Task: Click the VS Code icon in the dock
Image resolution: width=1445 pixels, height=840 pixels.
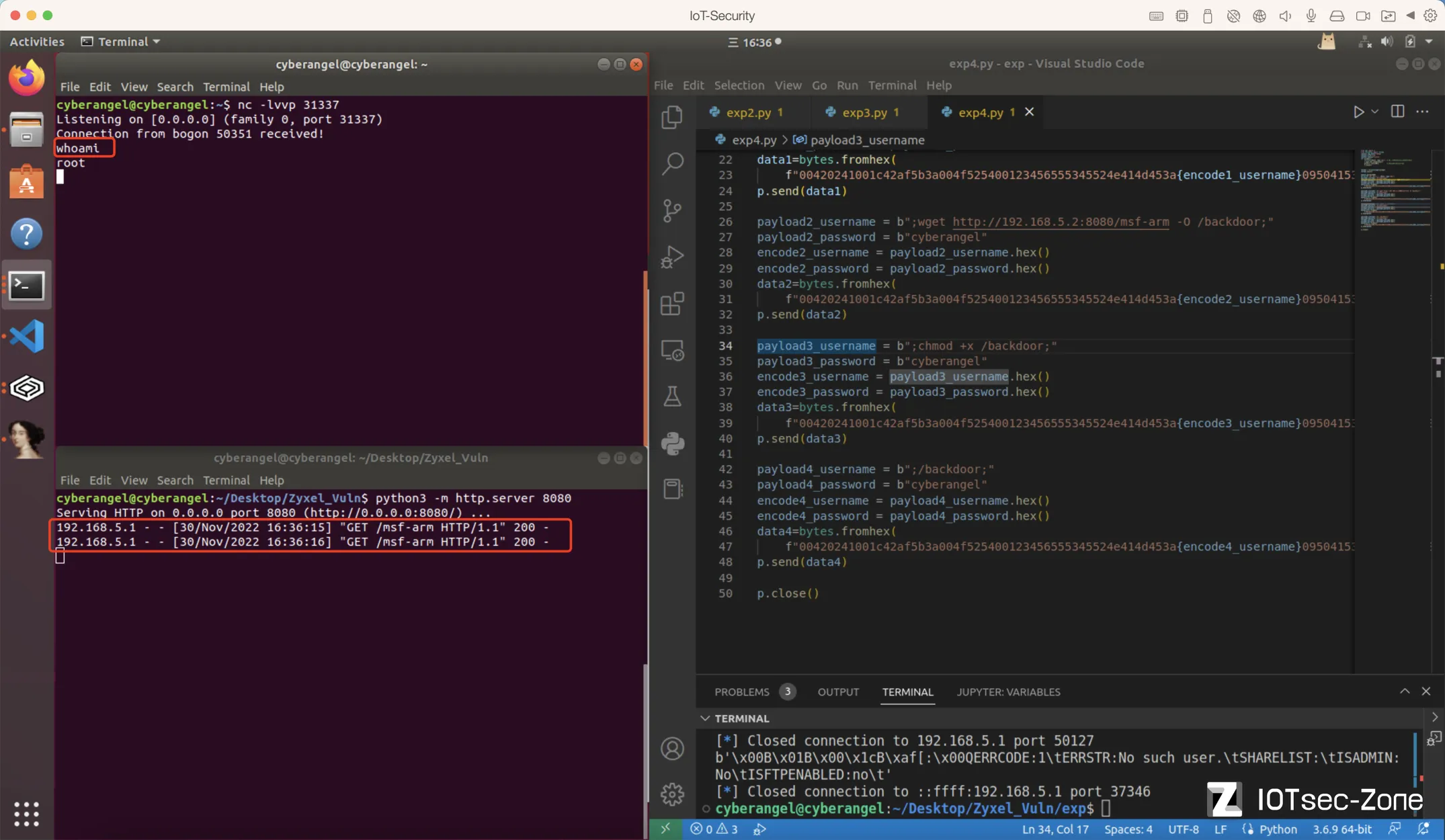Action: click(27, 336)
